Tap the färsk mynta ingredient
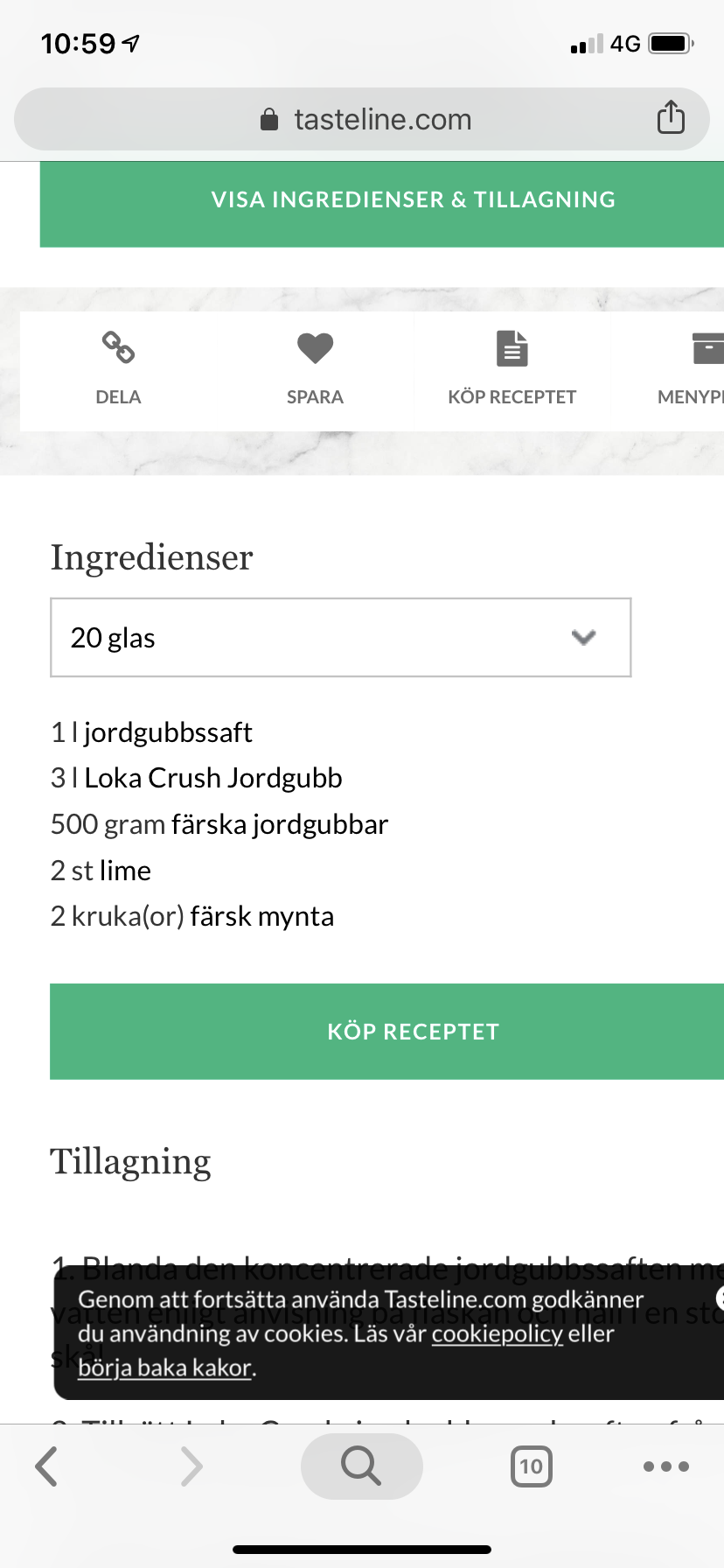 pos(261,916)
